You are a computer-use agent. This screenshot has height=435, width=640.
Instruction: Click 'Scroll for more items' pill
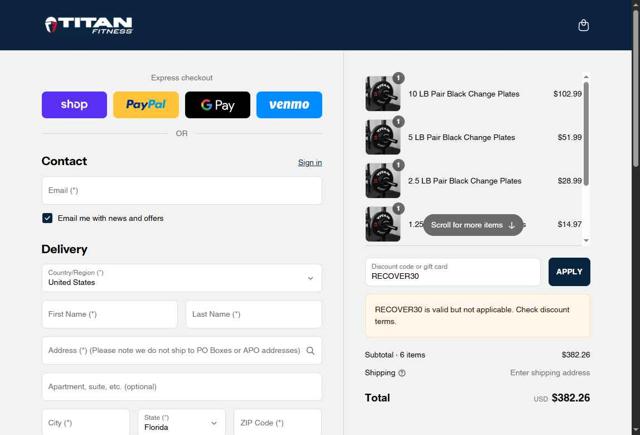473,225
